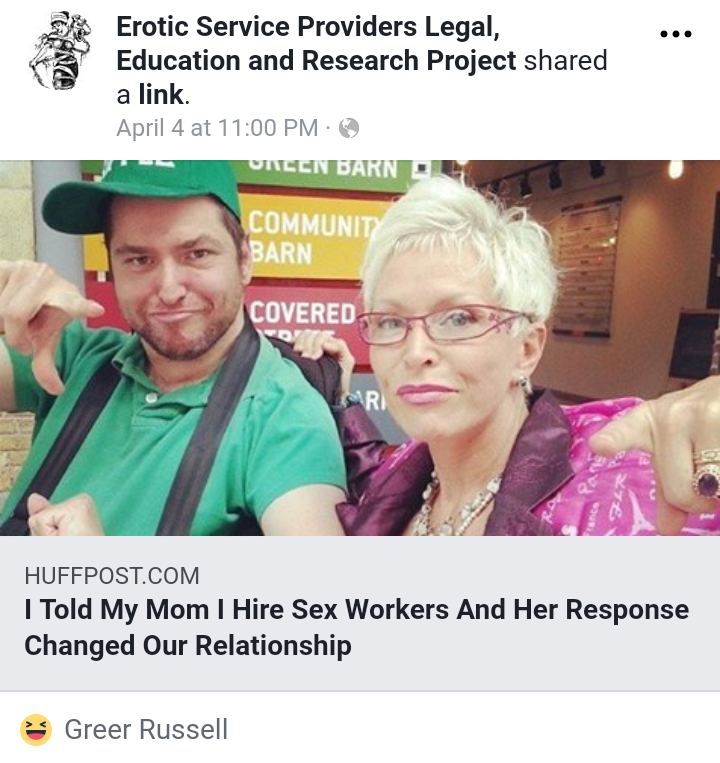Open the page's sketch profile picture
This screenshot has width=720, height=763.
(x=60, y=51)
